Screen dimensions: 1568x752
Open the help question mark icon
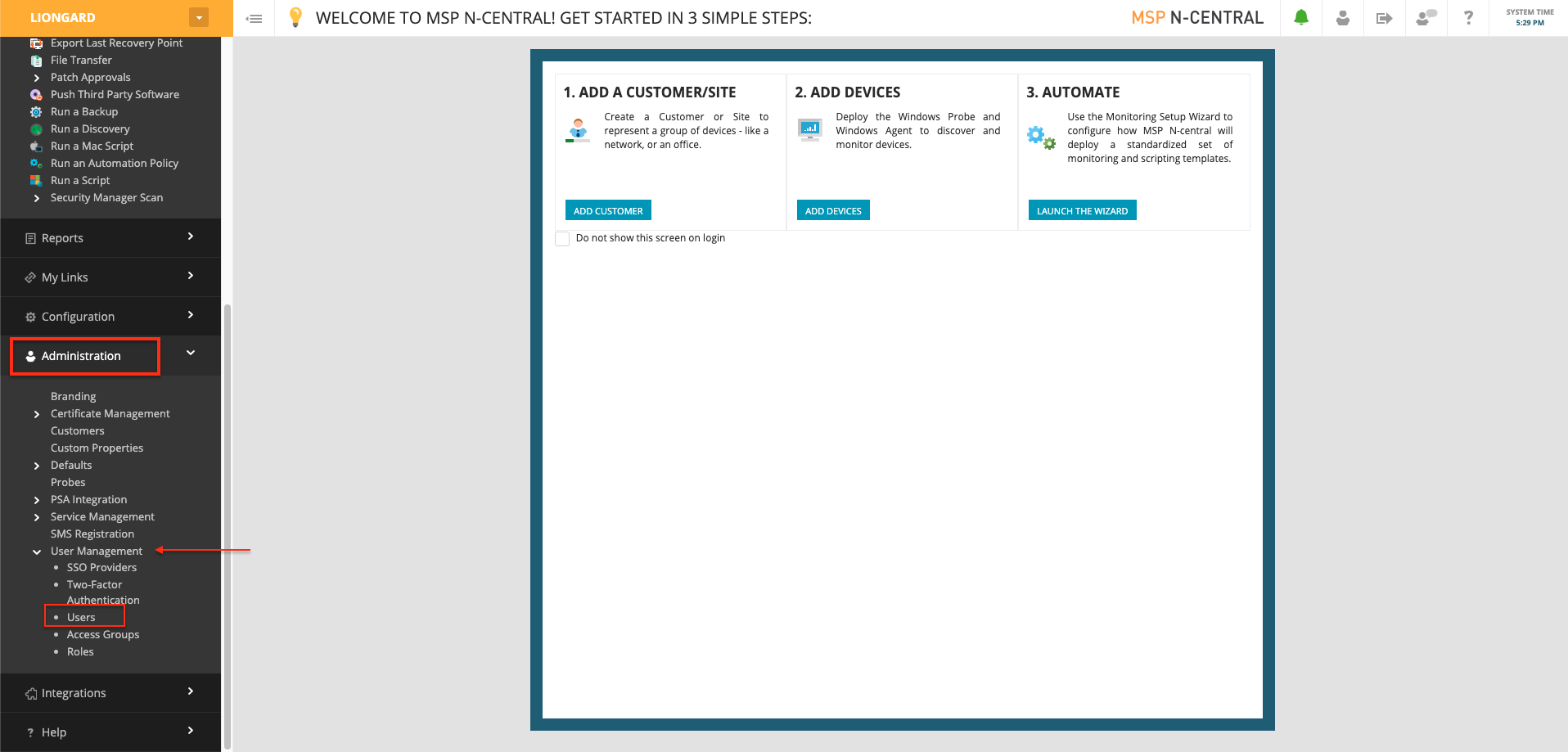[x=1468, y=17]
